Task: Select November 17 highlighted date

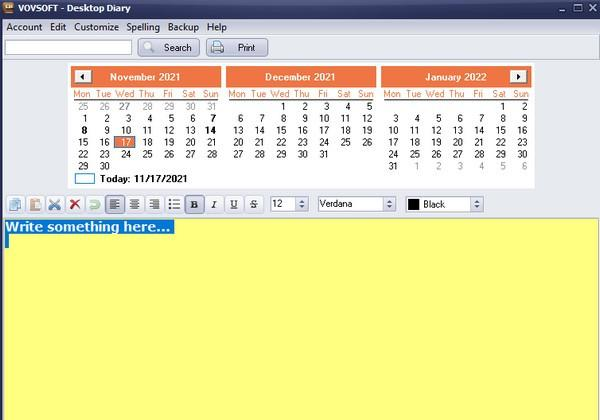Action: point(125,142)
